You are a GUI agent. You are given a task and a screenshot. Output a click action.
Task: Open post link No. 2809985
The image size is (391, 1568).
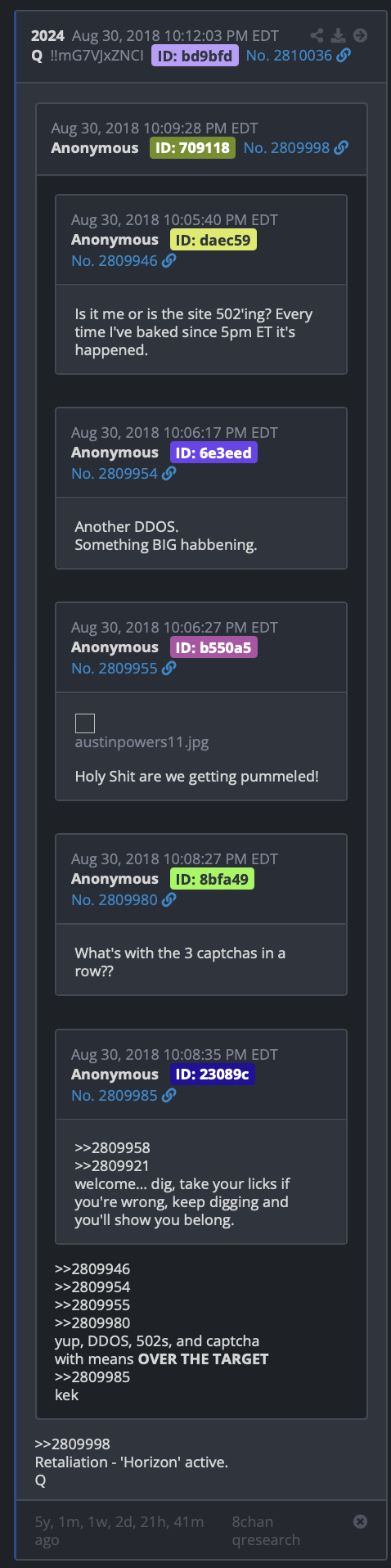coord(115,1095)
